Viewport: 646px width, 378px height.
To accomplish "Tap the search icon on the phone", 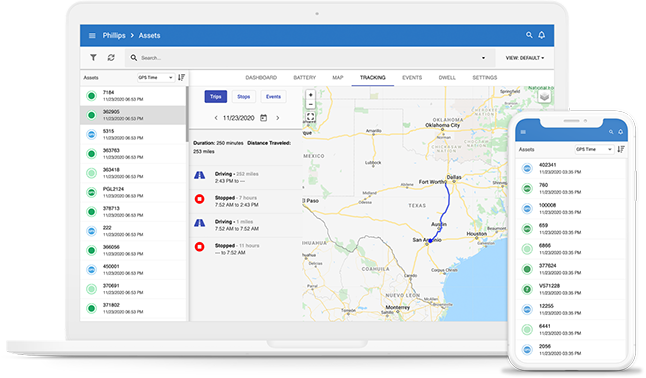I will tap(611, 132).
